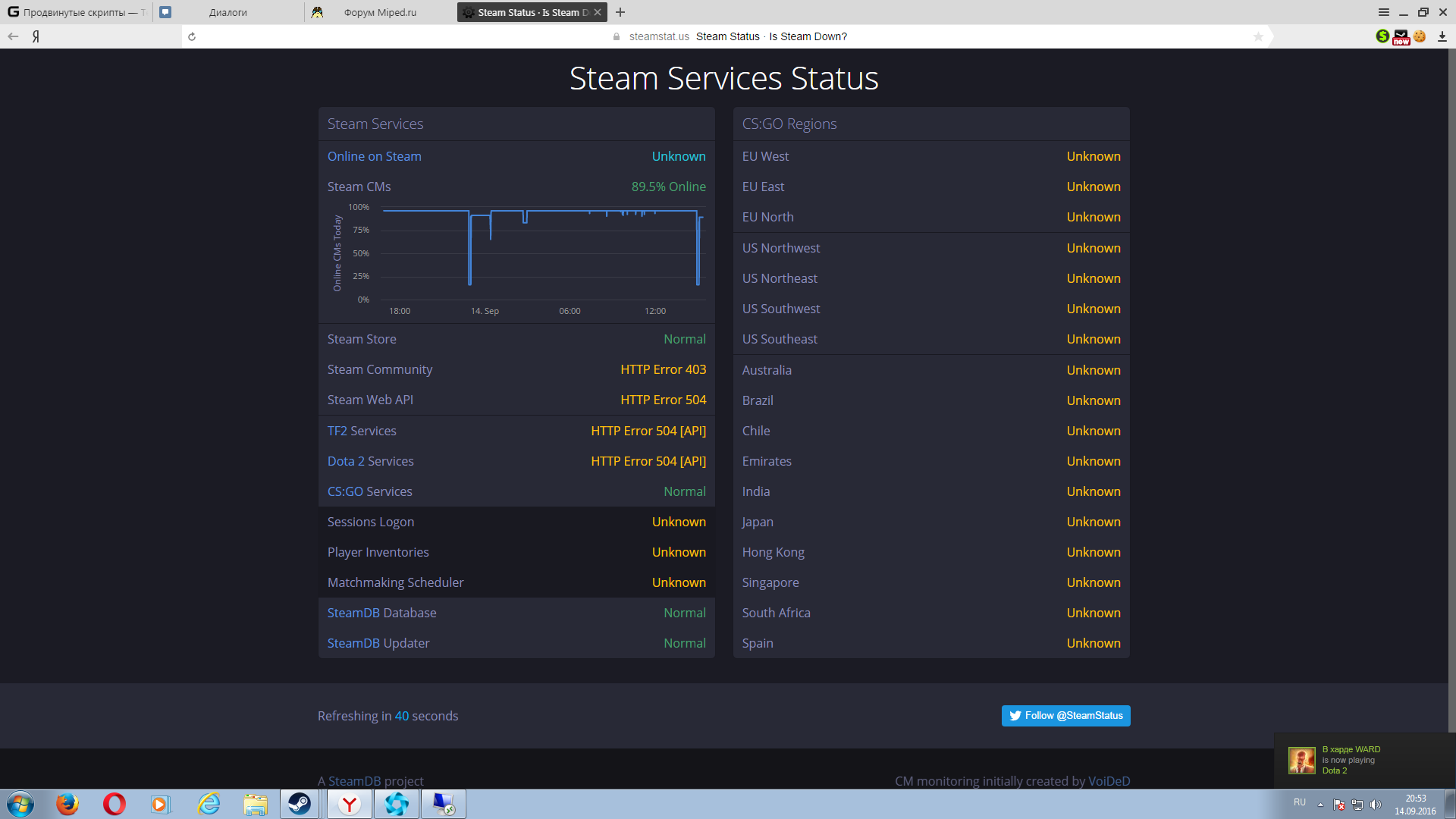Switch to the Steam client on taskbar
This screenshot has height=819, width=1456.
(300, 804)
